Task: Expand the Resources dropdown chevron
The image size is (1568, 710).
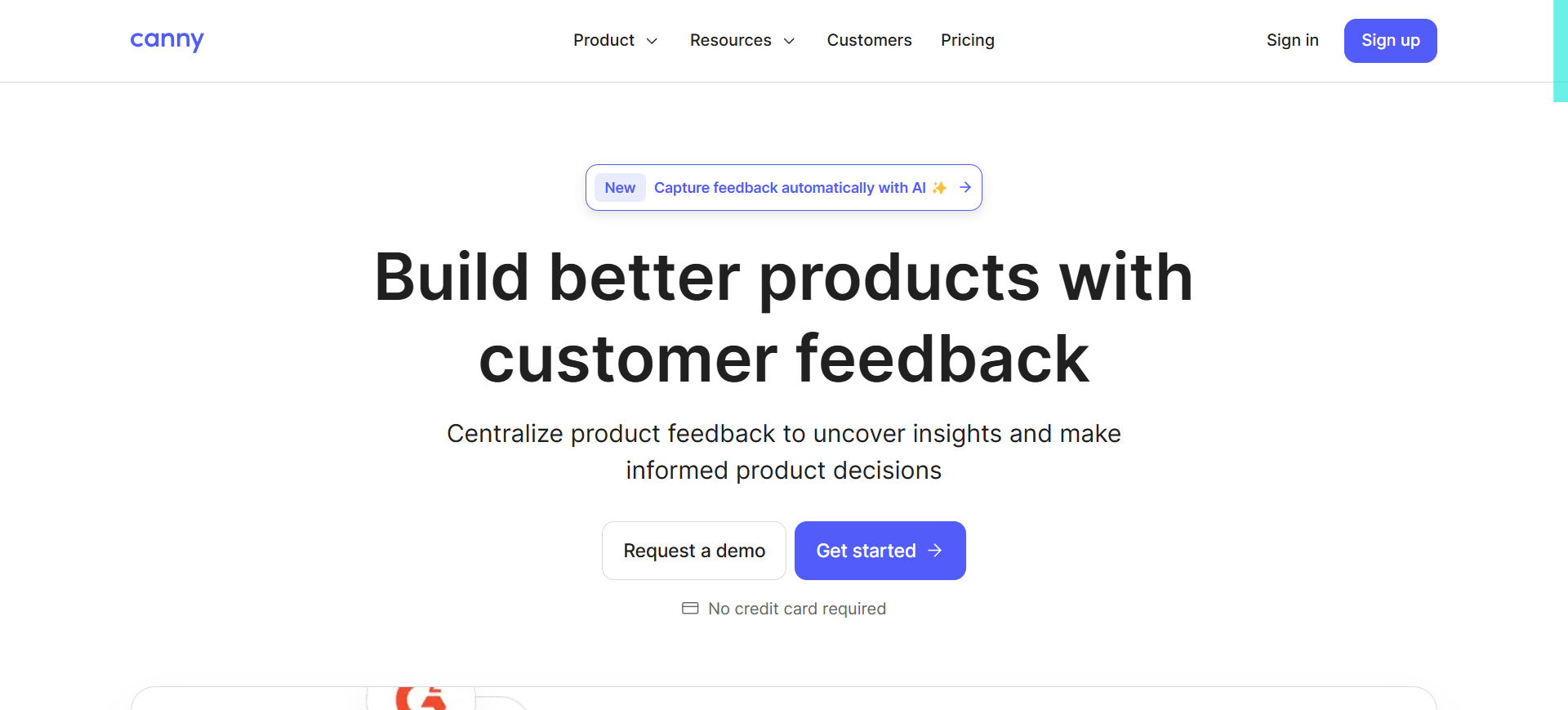Action: pyautogui.click(x=789, y=41)
